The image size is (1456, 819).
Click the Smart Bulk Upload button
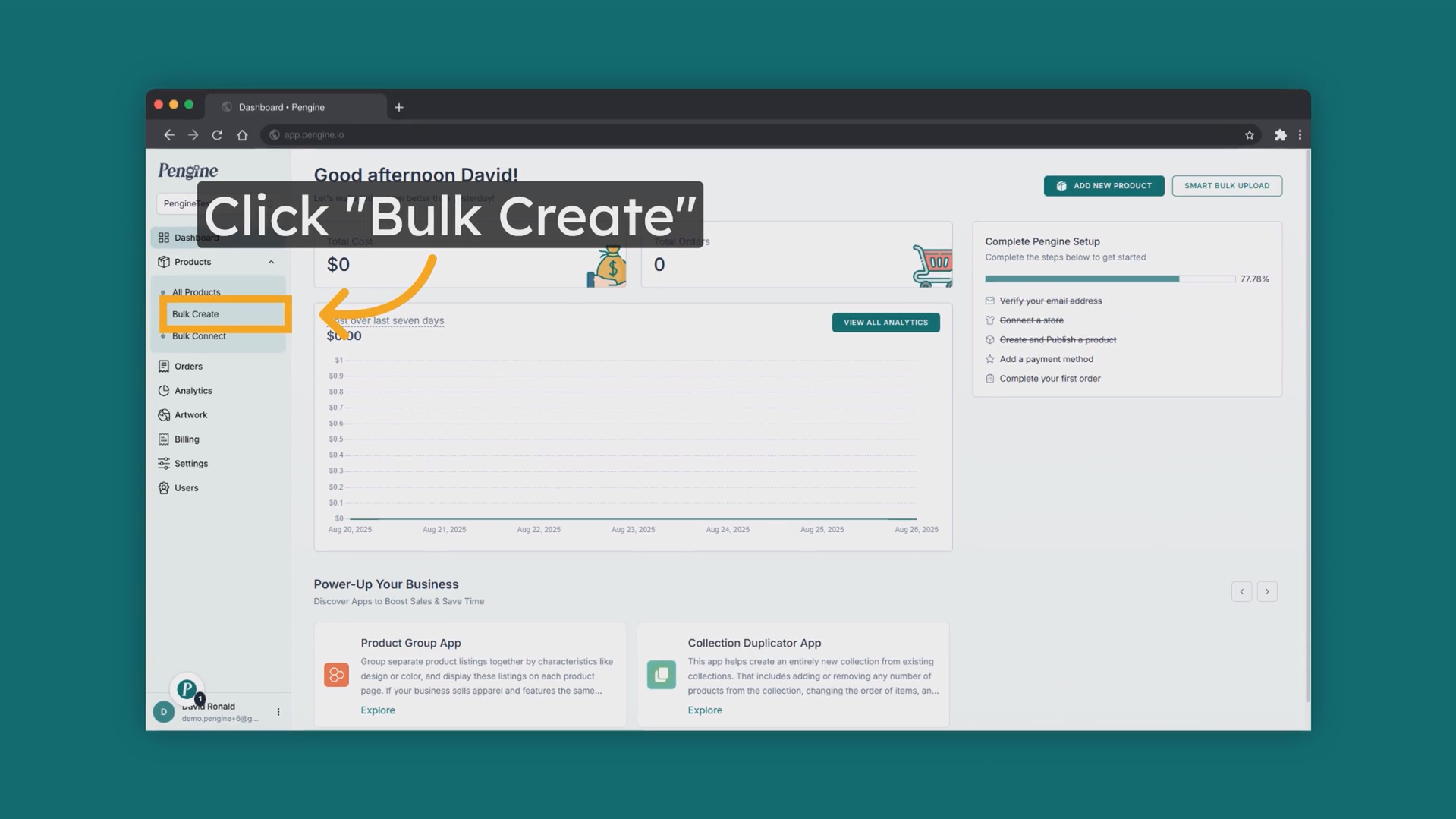tap(1226, 186)
